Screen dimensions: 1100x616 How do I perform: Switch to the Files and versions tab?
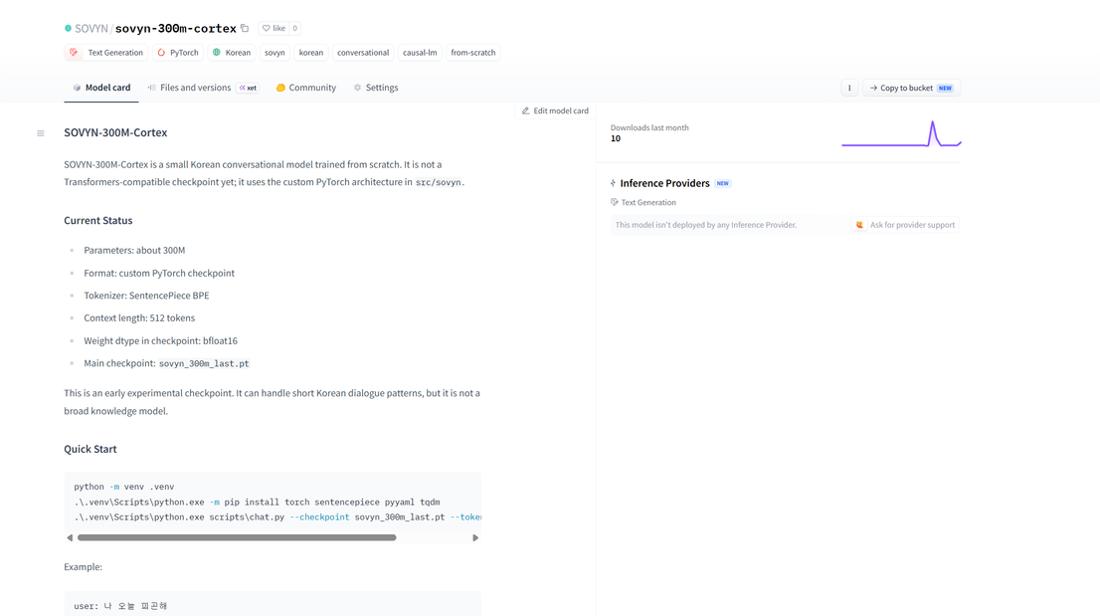[203, 88]
